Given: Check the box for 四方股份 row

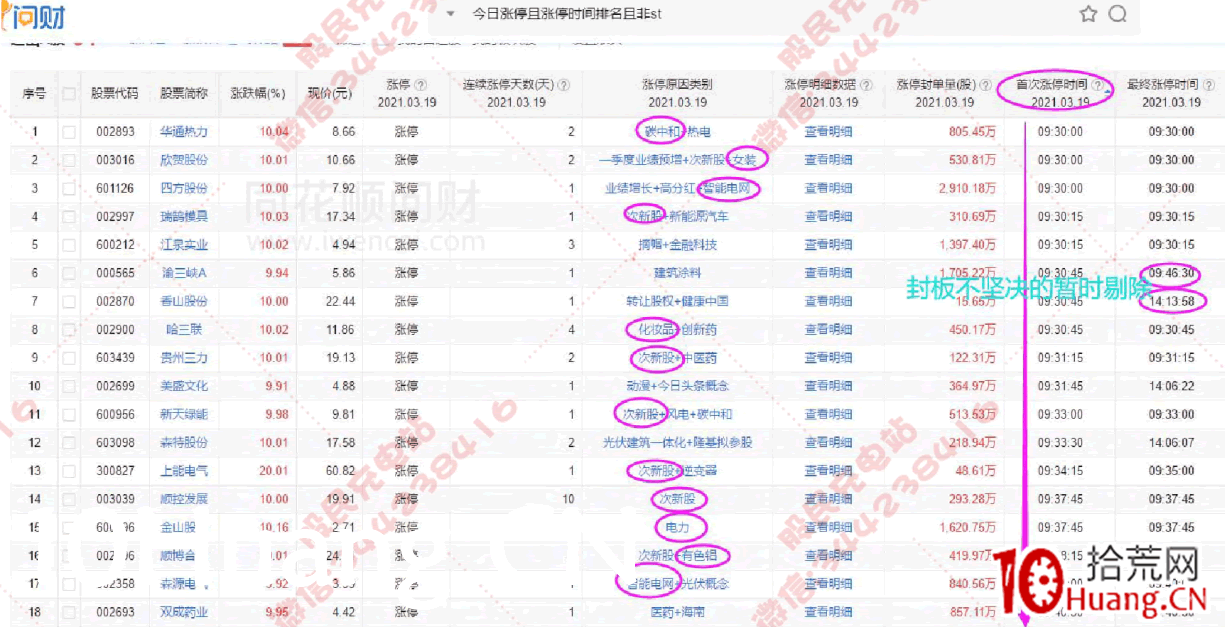Looking at the screenshot, I should tap(69, 188).
